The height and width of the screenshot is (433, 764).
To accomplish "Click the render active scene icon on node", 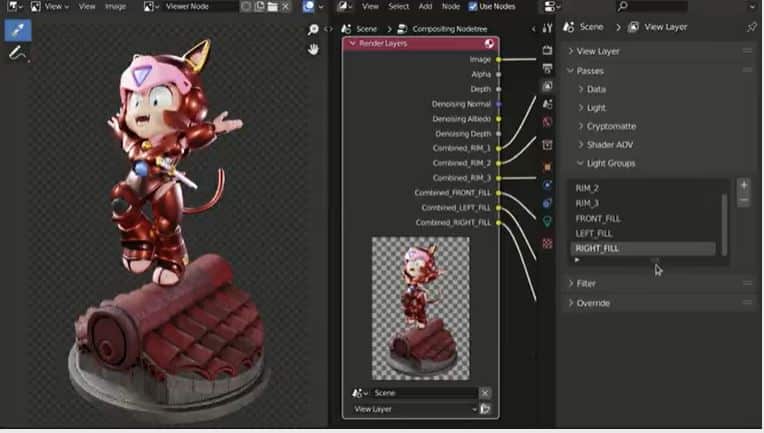I will click(x=485, y=409).
